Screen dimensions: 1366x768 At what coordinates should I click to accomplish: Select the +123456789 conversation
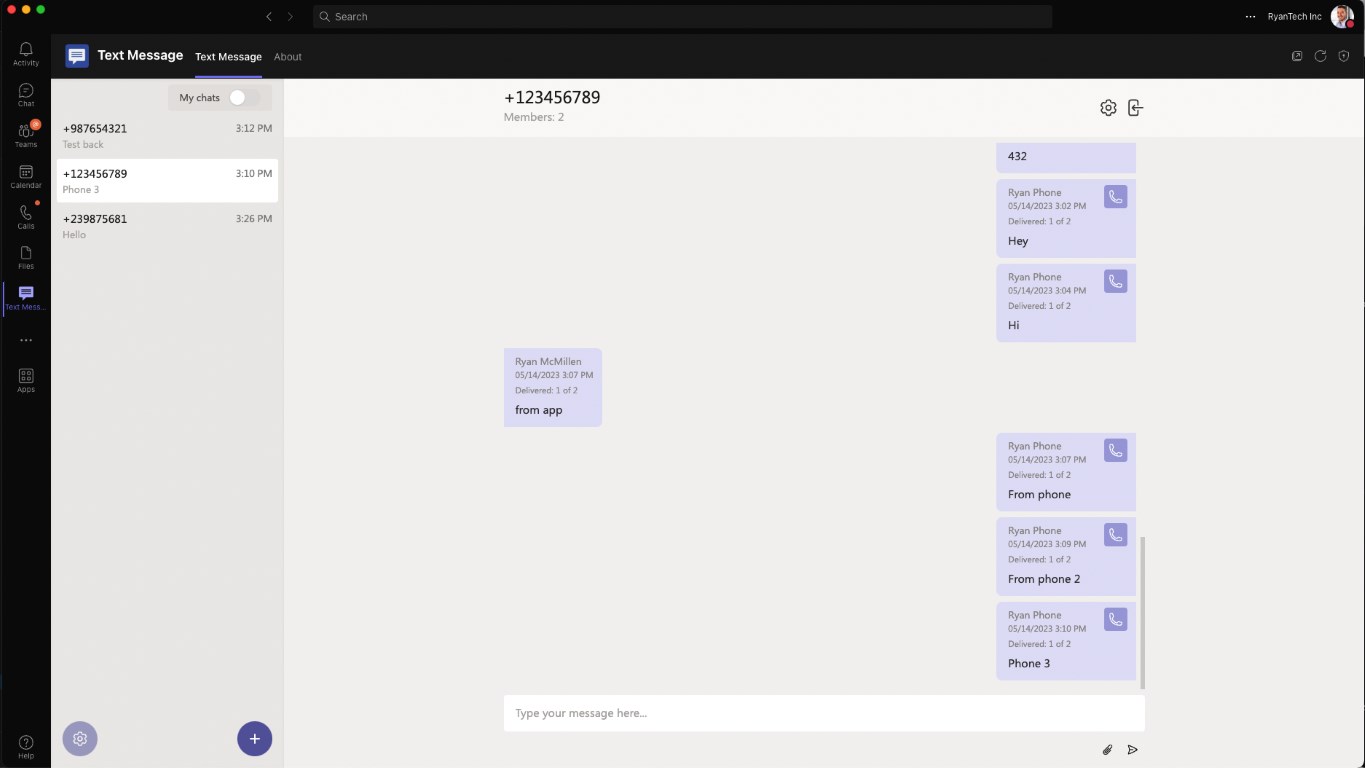pyautogui.click(x=167, y=181)
